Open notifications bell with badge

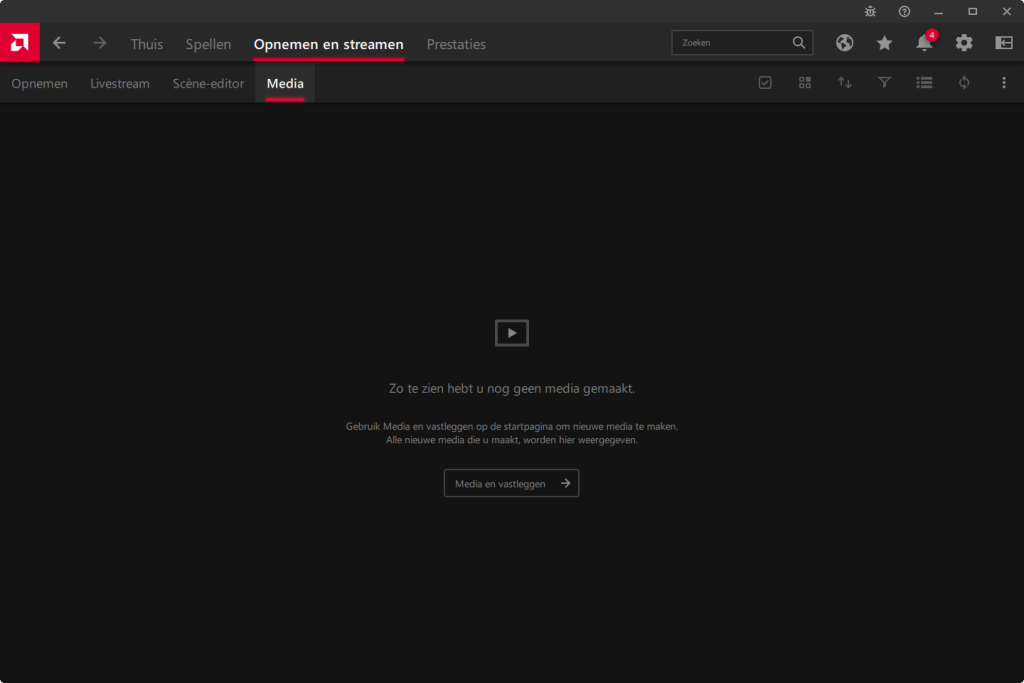pyautogui.click(x=925, y=42)
